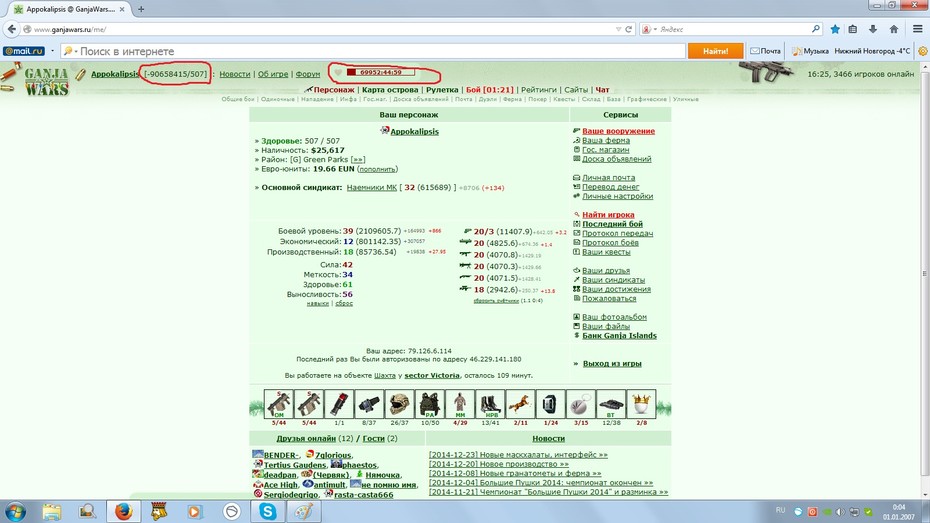Open Skype from the taskbar
930x523 pixels.
click(267, 511)
